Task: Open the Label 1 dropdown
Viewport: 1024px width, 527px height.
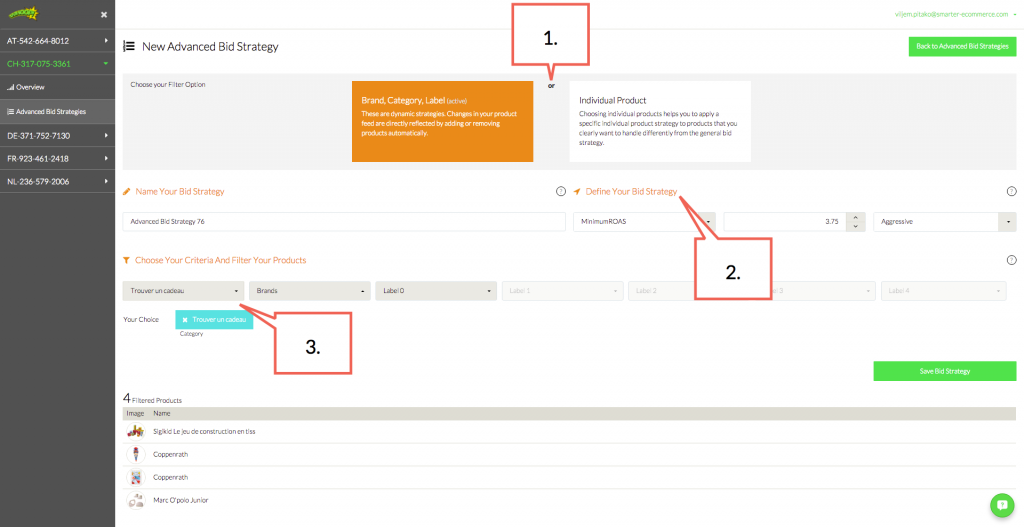Action: [563, 291]
